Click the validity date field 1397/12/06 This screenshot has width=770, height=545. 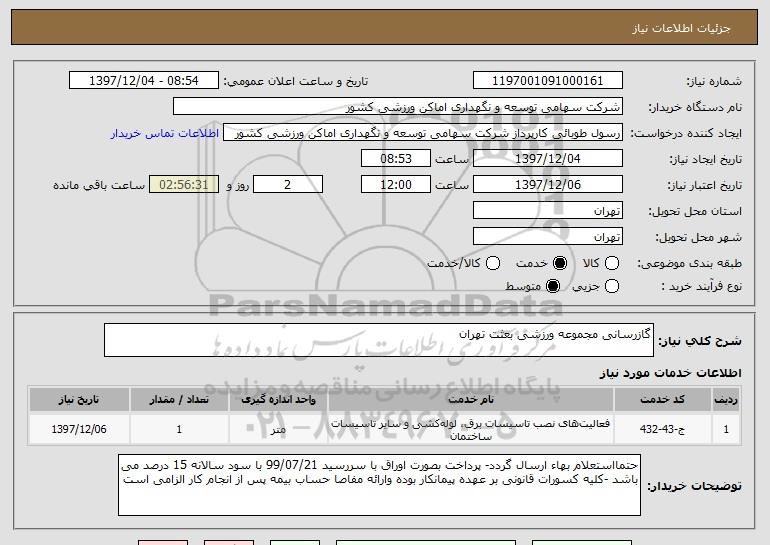[x=548, y=185]
